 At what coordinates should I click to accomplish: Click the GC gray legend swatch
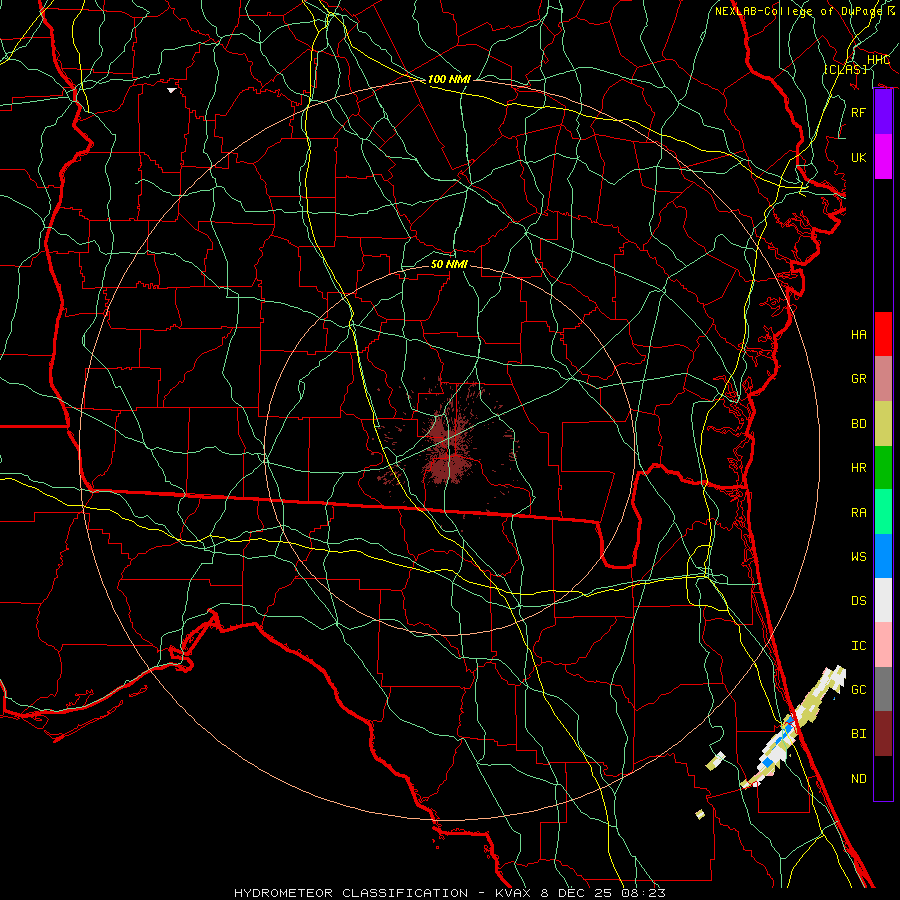tap(883, 689)
